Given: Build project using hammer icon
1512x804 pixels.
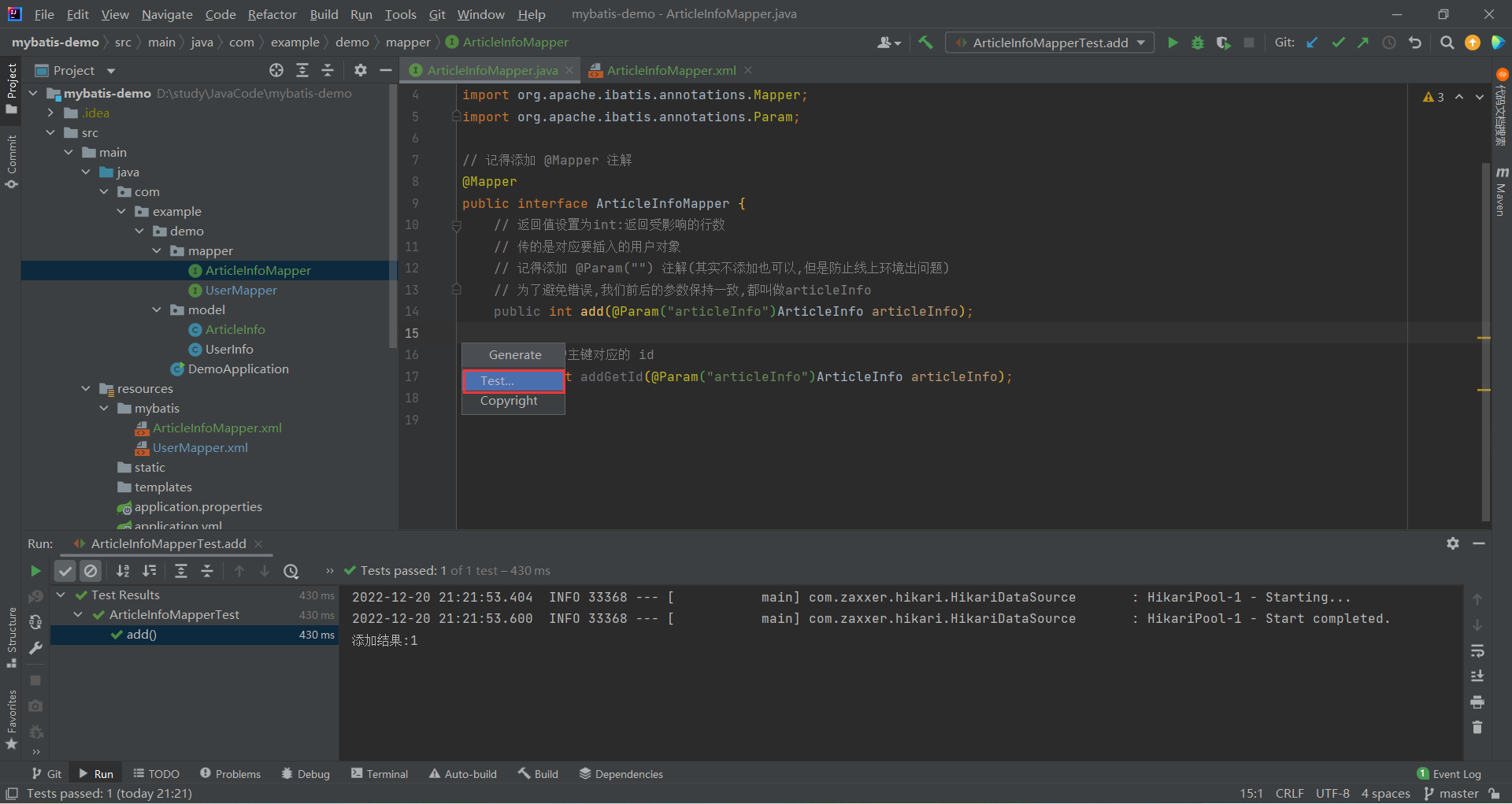Looking at the screenshot, I should pyautogui.click(x=926, y=43).
